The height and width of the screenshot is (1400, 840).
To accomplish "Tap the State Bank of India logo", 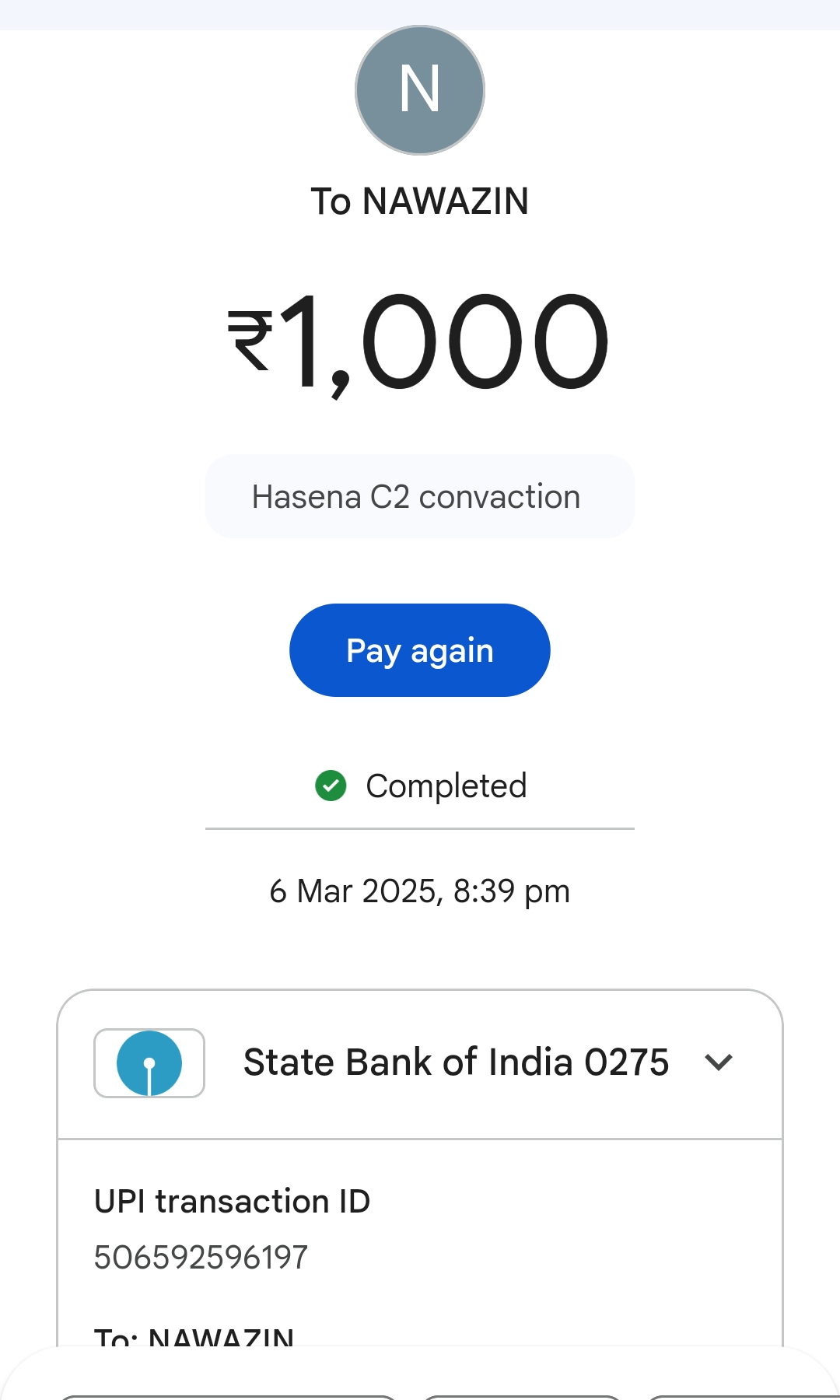I will [149, 1062].
